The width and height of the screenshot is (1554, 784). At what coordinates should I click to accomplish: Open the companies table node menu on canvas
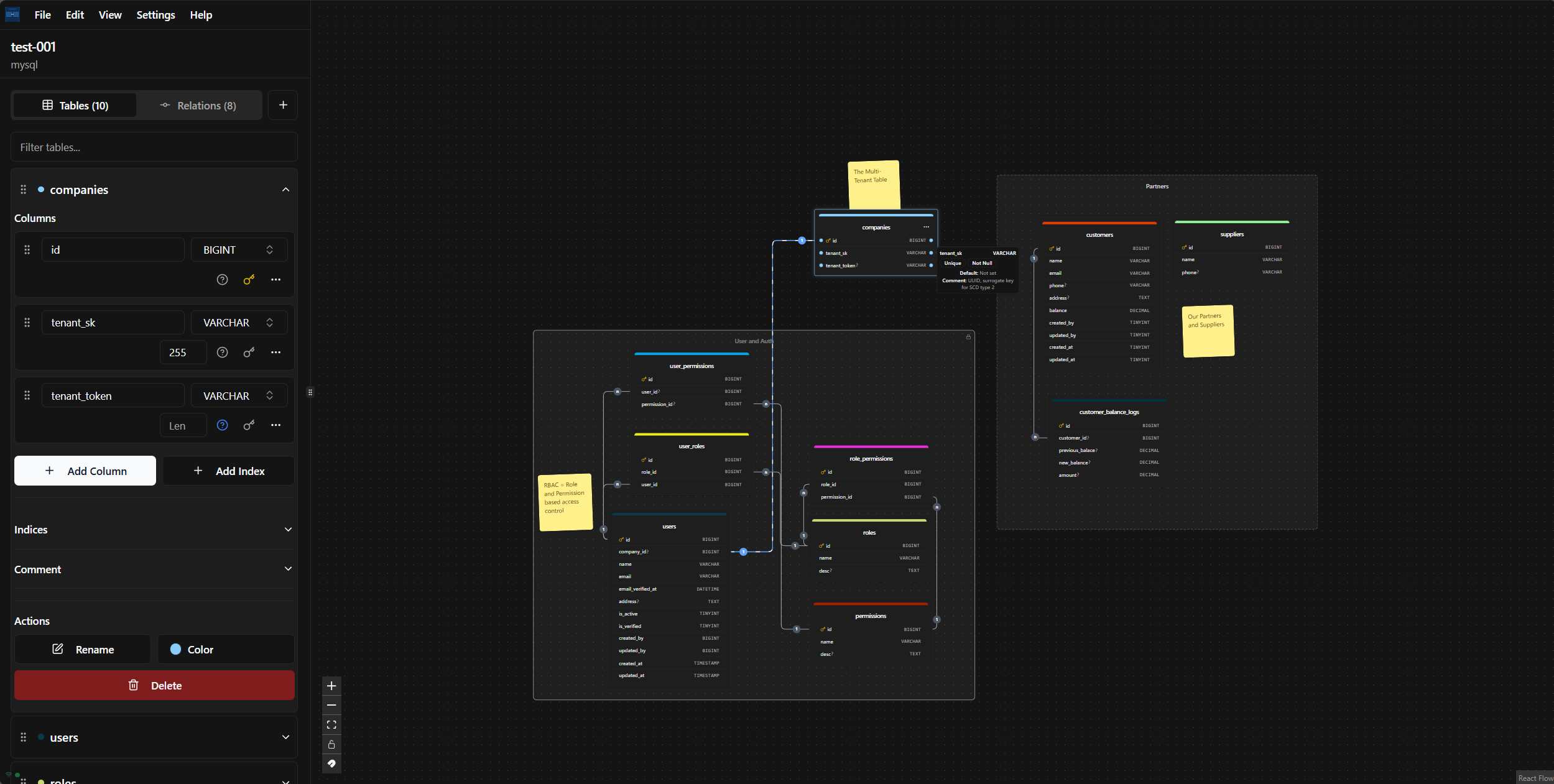pyautogui.click(x=926, y=227)
